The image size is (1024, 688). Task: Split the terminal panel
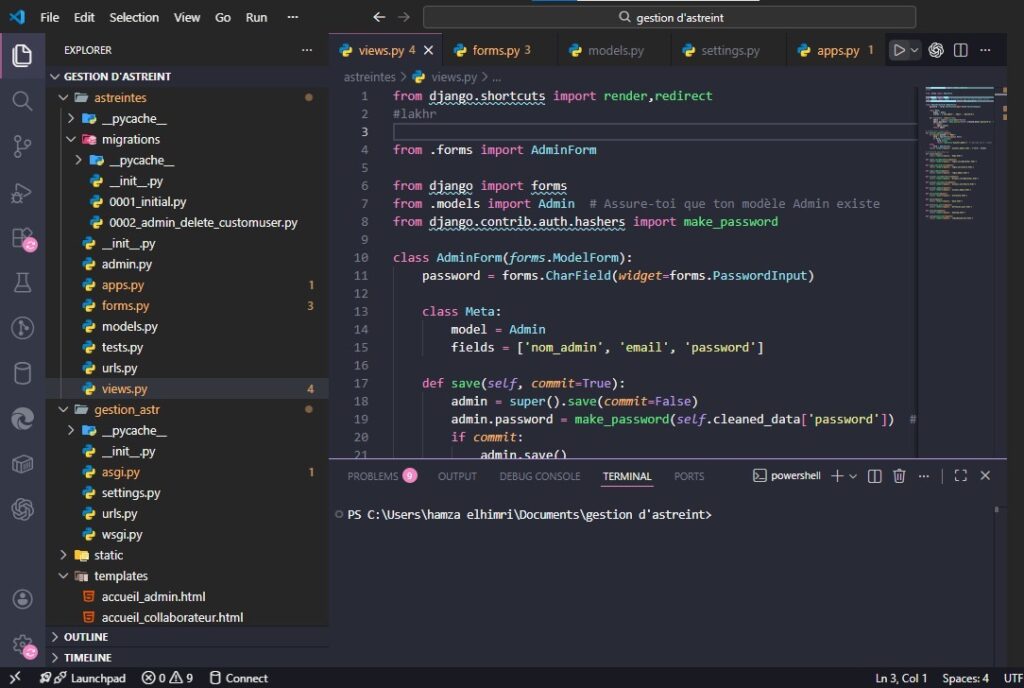[874, 476]
